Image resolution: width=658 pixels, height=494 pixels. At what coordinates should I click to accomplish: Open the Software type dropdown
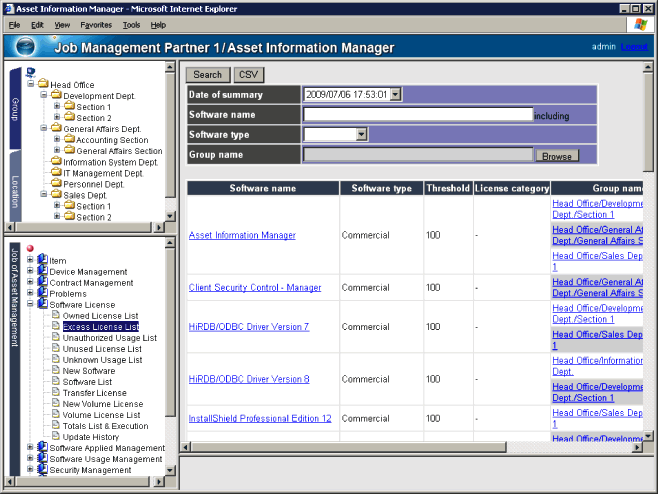(x=362, y=134)
